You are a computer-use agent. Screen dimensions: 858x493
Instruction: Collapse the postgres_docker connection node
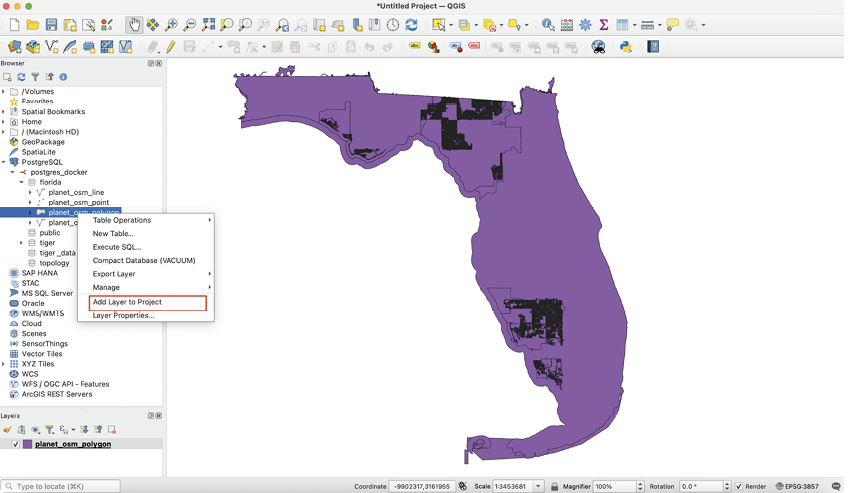point(13,172)
